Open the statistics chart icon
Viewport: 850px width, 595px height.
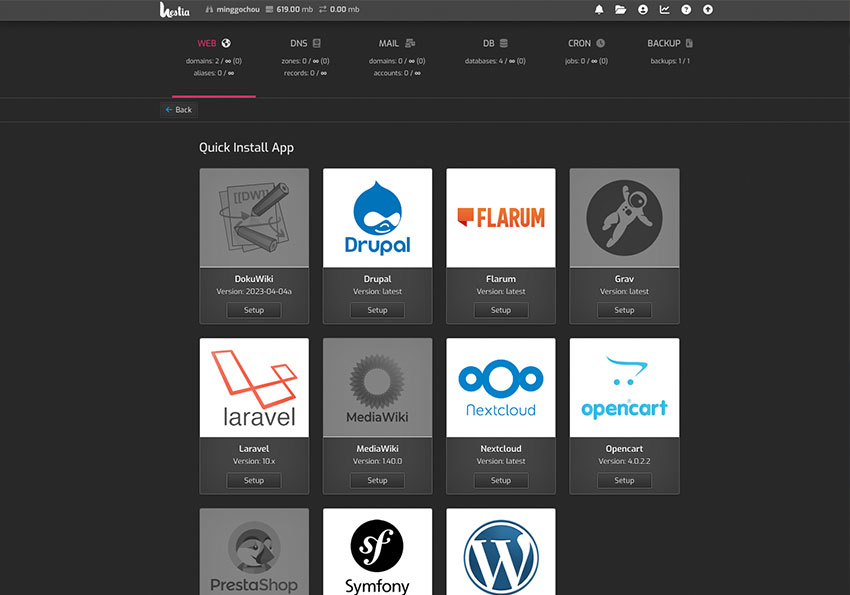pyautogui.click(x=665, y=10)
